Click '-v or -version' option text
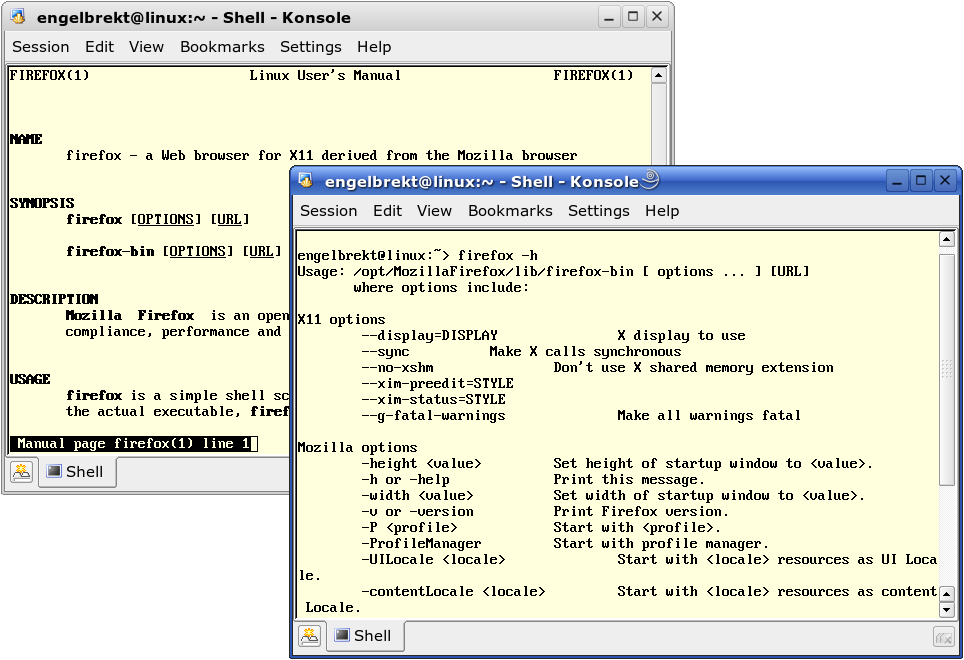The height and width of the screenshot is (660, 964). 417,511
